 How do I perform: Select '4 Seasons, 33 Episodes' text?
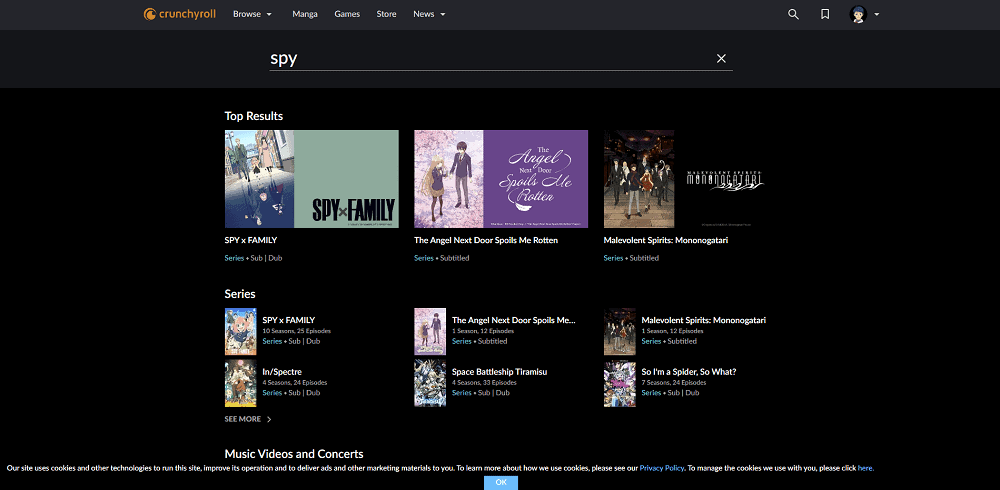pyautogui.click(x=484, y=383)
